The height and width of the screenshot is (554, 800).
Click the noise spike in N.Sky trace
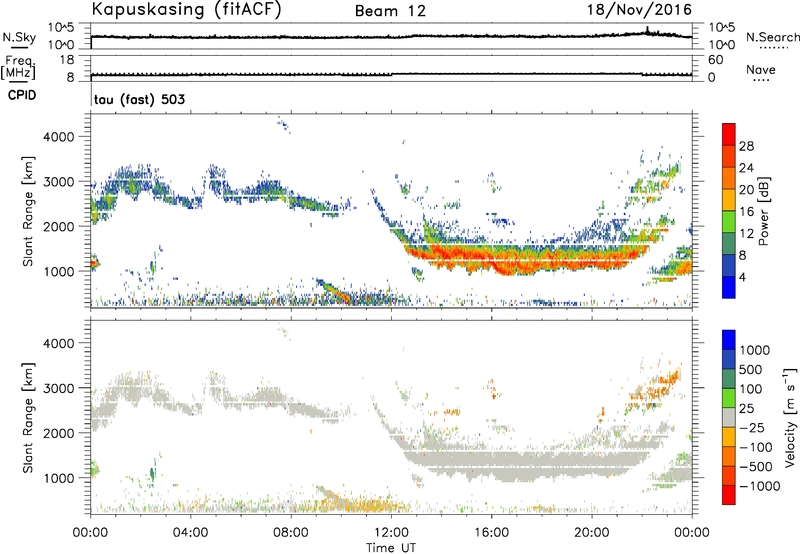(647, 31)
